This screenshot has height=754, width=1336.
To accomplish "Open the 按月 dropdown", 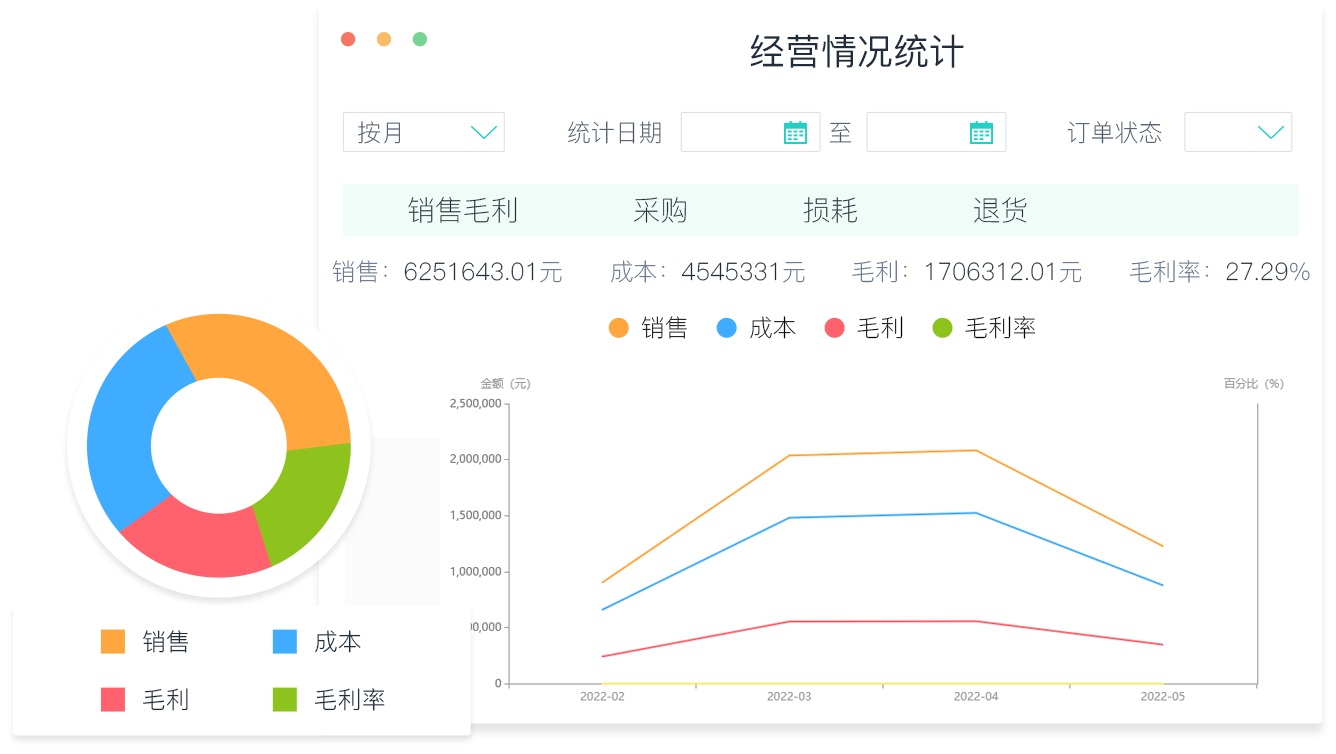I will tap(423, 131).
